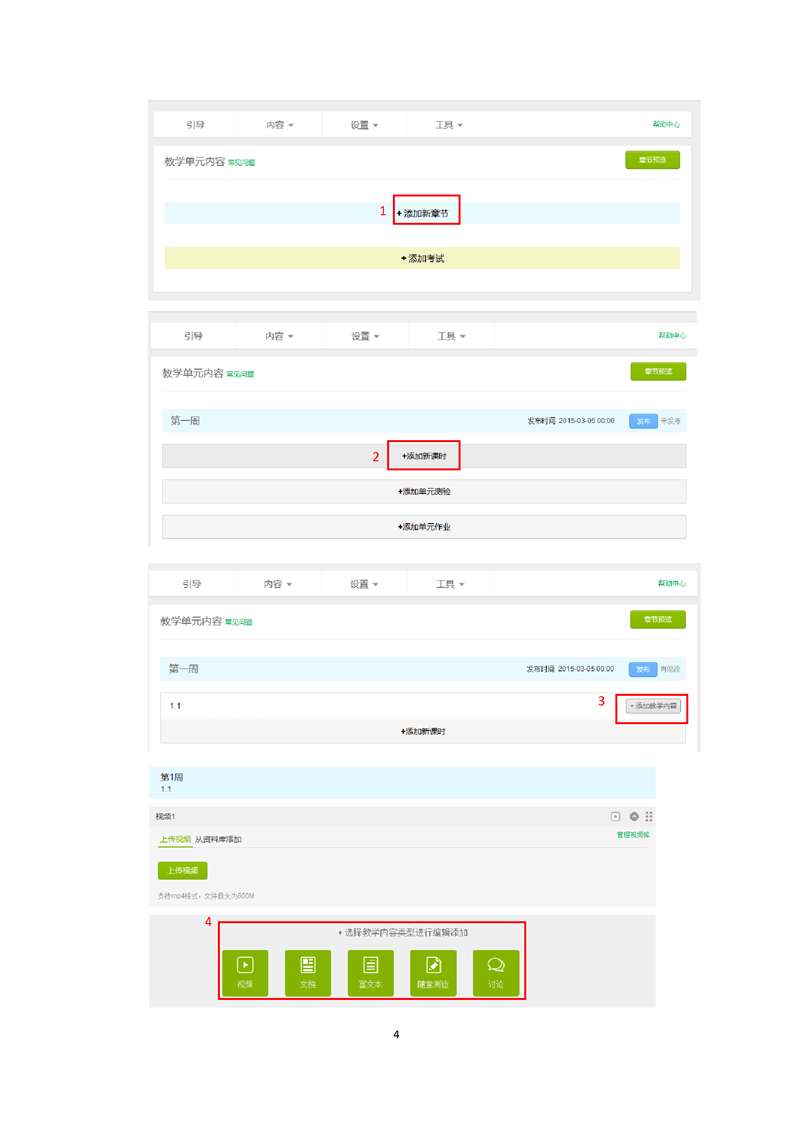793x1122 pixels.
Task: Choose the 文档 (document) content type tile
Action: (x=308, y=973)
